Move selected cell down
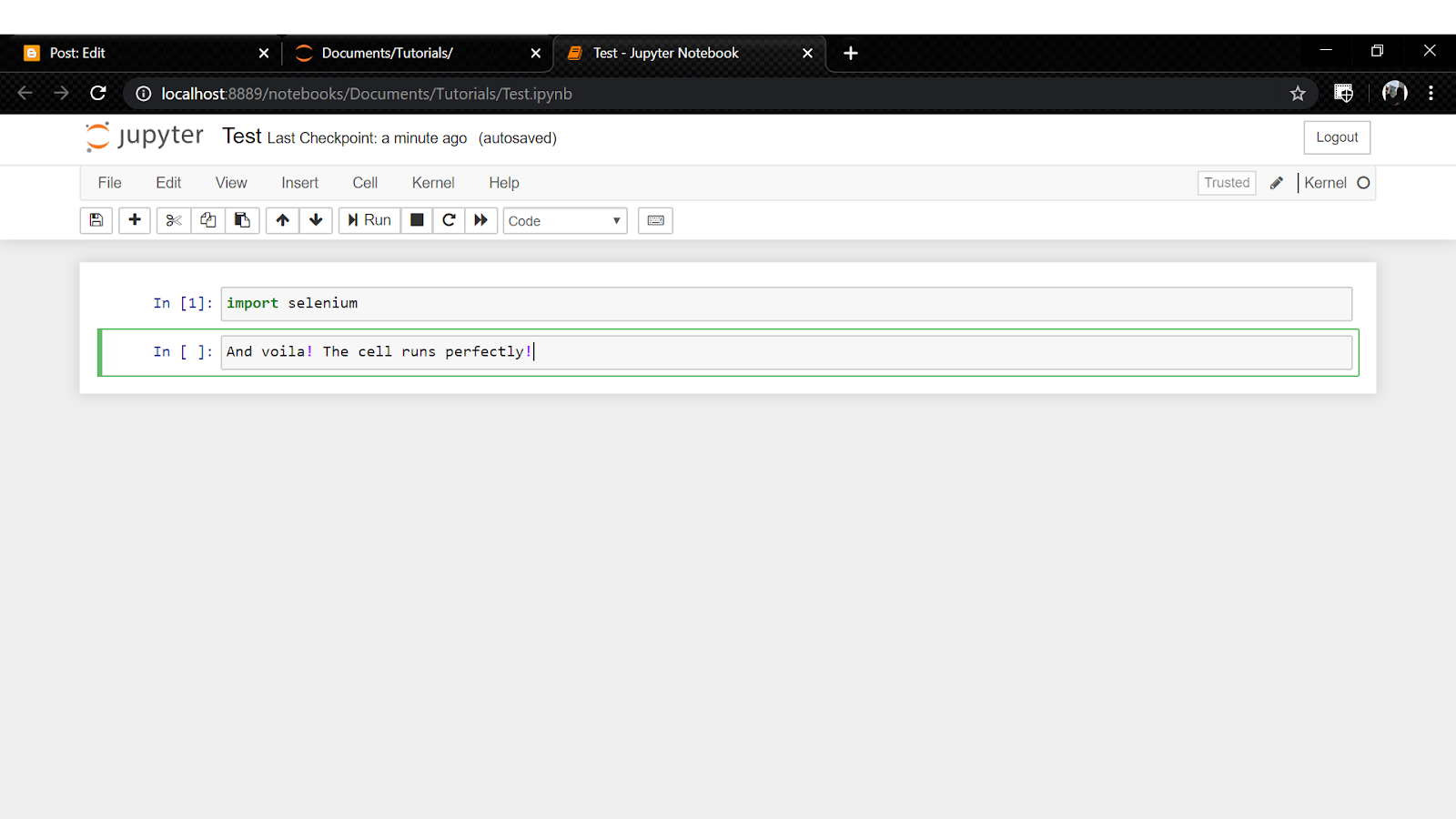Image resolution: width=1456 pixels, height=819 pixels. click(x=316, y=220)
